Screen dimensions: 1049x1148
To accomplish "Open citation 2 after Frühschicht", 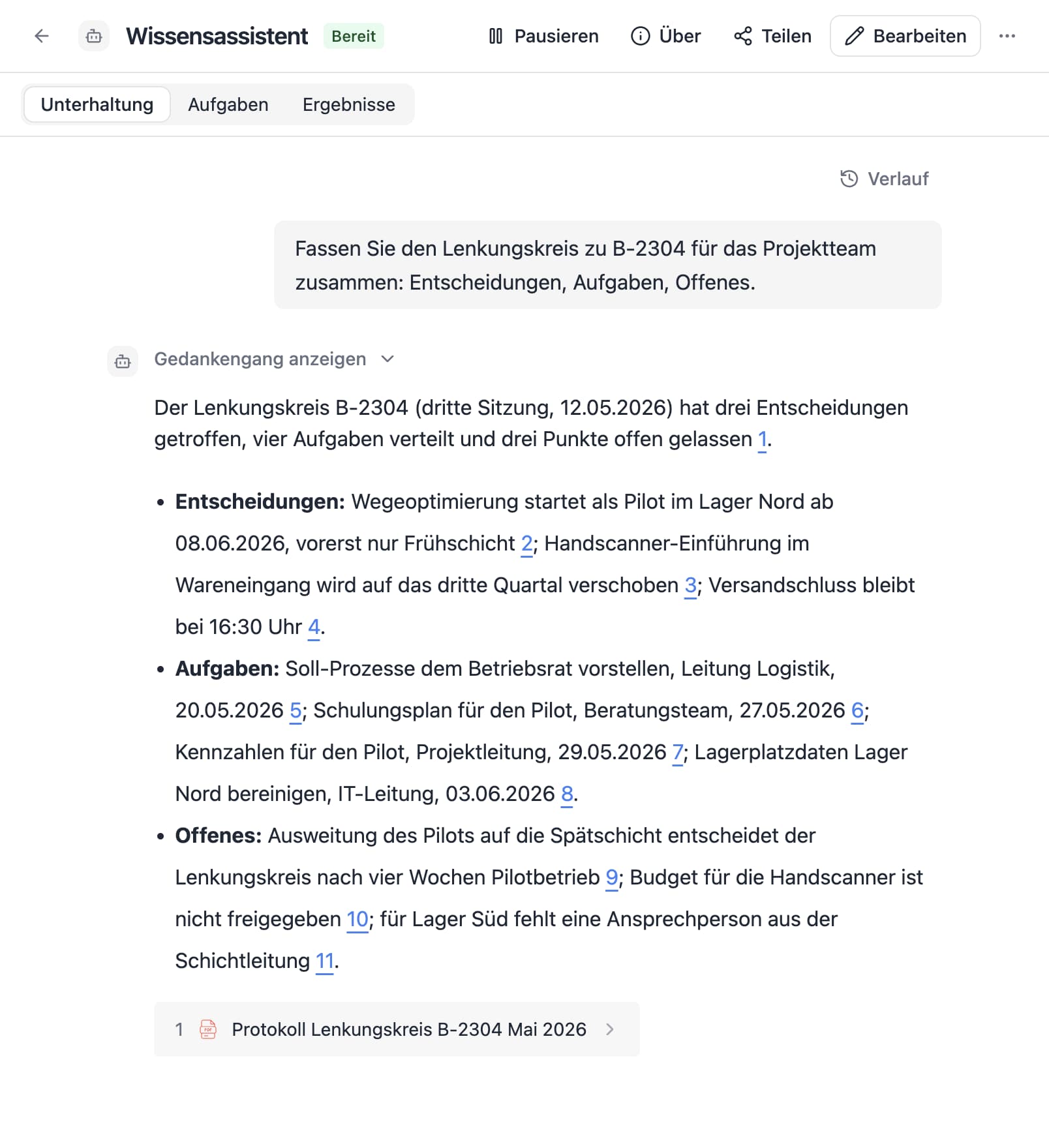I will click(527, 544).
